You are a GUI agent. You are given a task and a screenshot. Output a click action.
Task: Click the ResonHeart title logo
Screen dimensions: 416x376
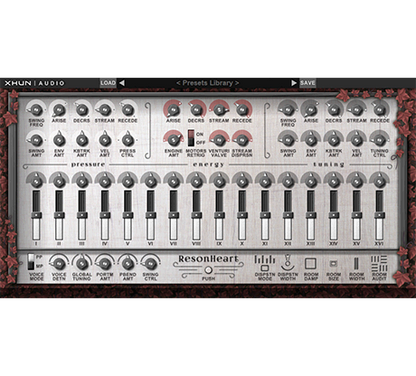point(208,259)
